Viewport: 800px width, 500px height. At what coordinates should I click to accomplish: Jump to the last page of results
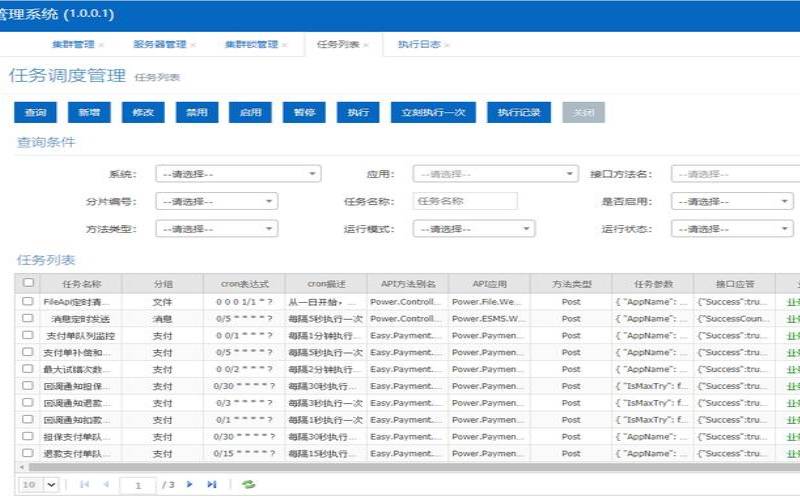pos(212,484)
